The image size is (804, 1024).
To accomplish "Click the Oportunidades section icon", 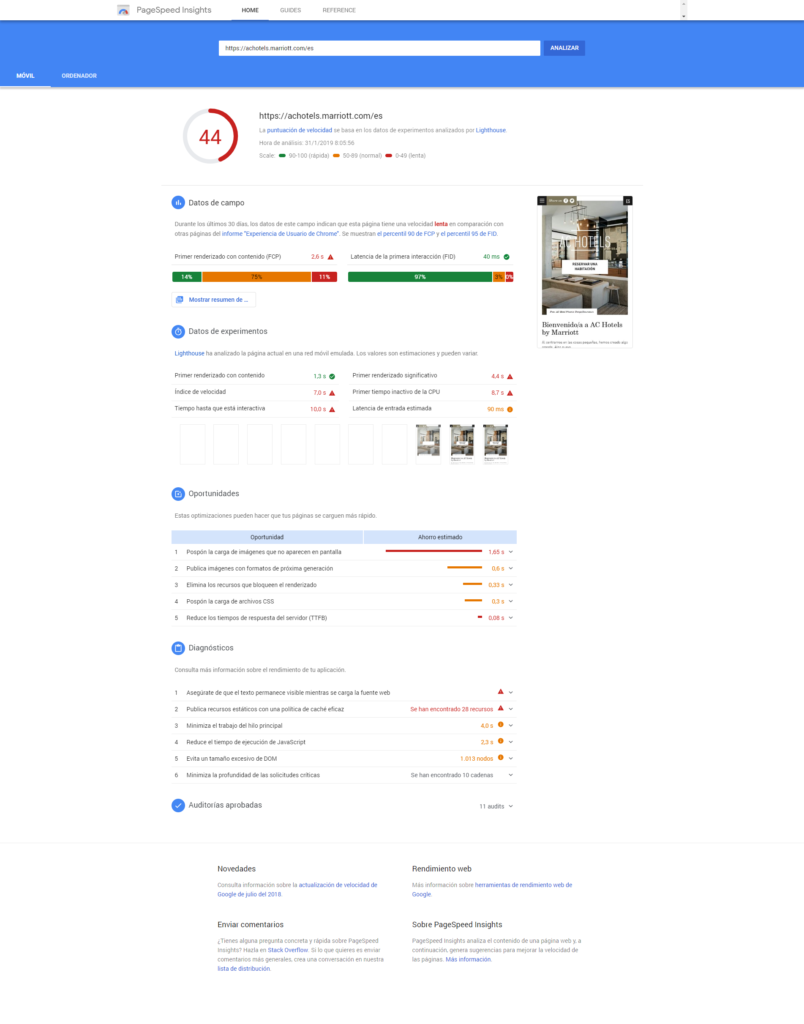I will [x=178, y=493].
